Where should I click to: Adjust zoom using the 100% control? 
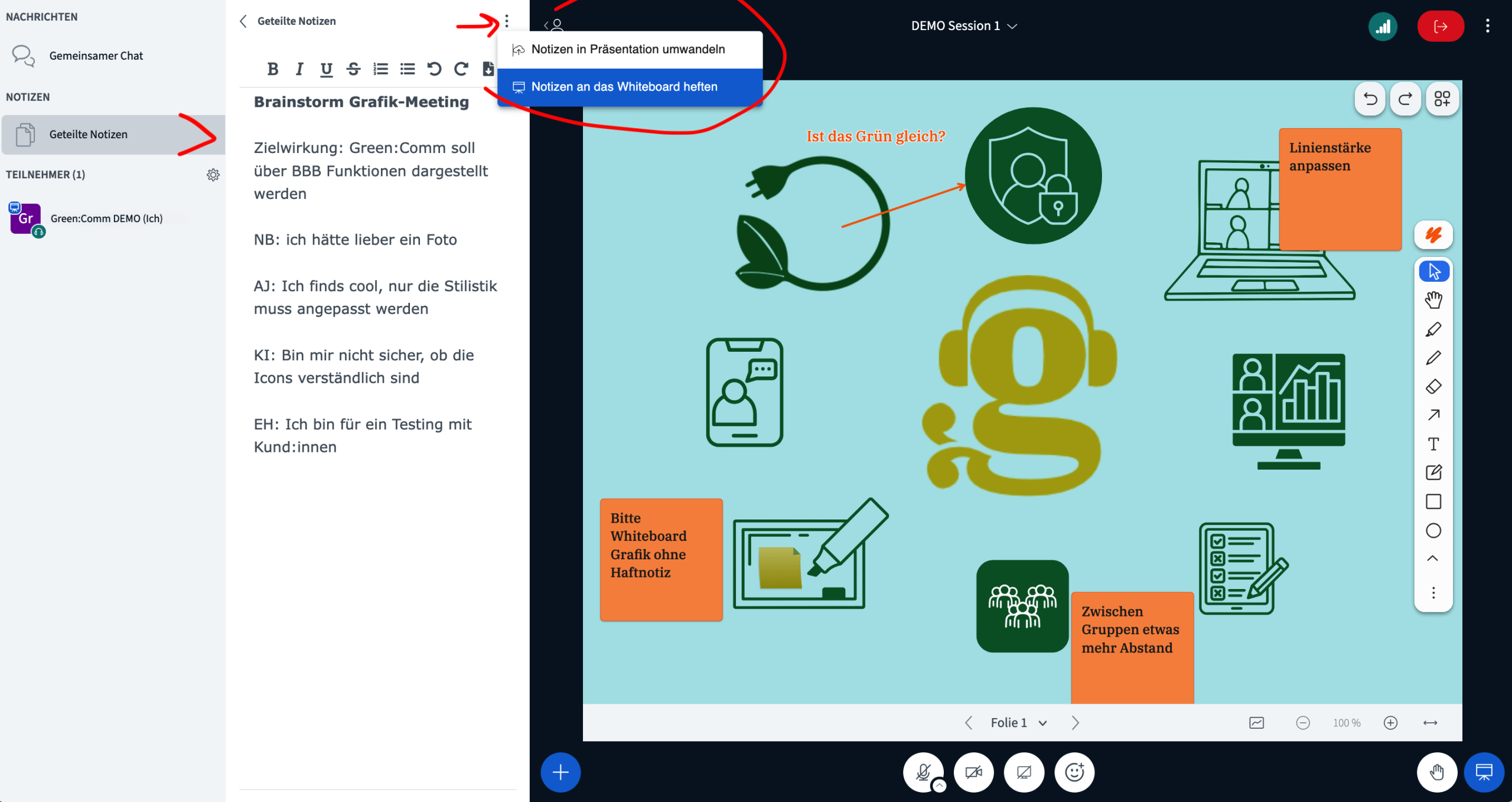tap(1347, 722)
